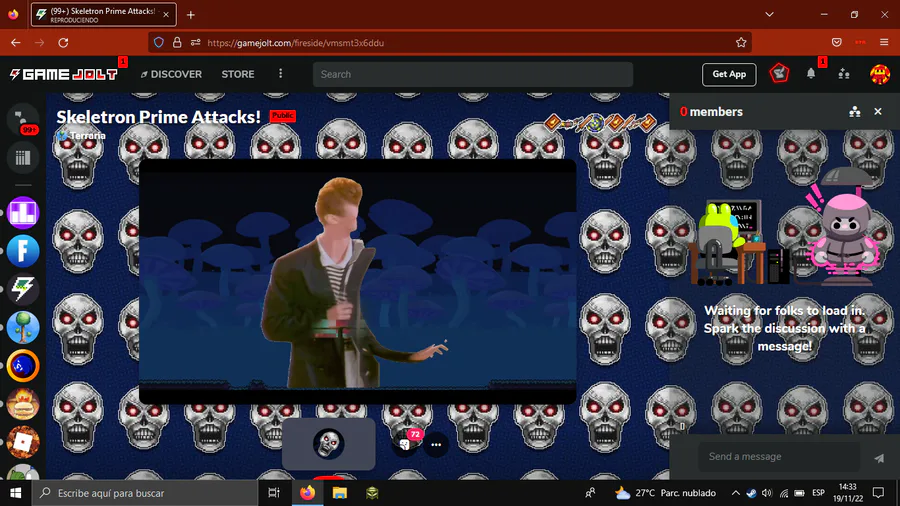Screen dimensions: 900x506
Task: Open the Sonic ring community in sidebar
Action: [x=23, y=365]
